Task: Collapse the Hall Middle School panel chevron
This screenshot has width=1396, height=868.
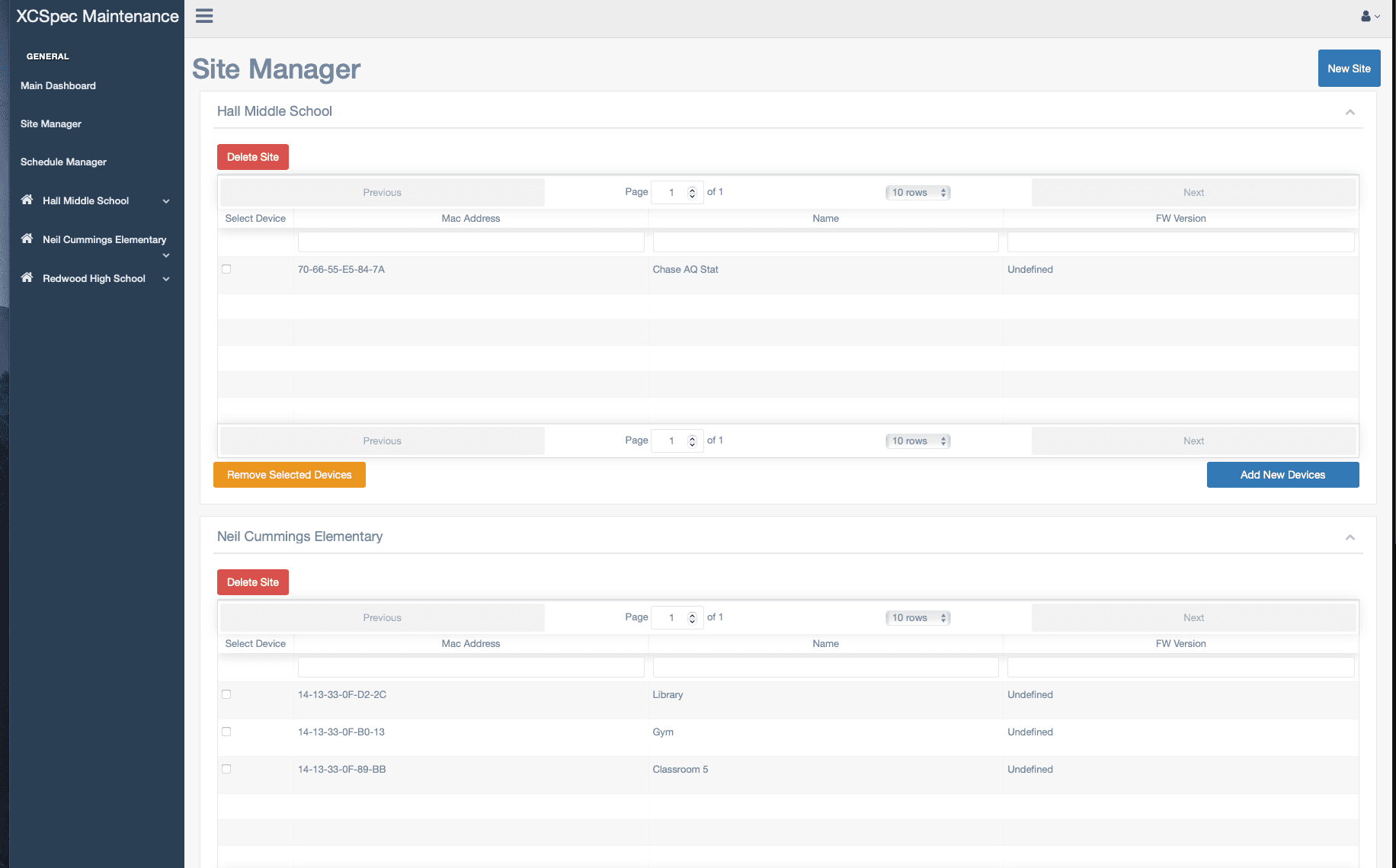Action: pyautogui.click(x=1350, y=112)
